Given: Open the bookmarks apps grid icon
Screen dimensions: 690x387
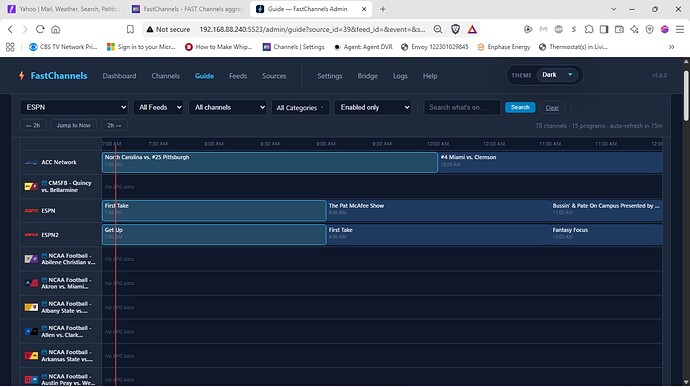Looking at the screenshot, I should [x=10, y=47].
